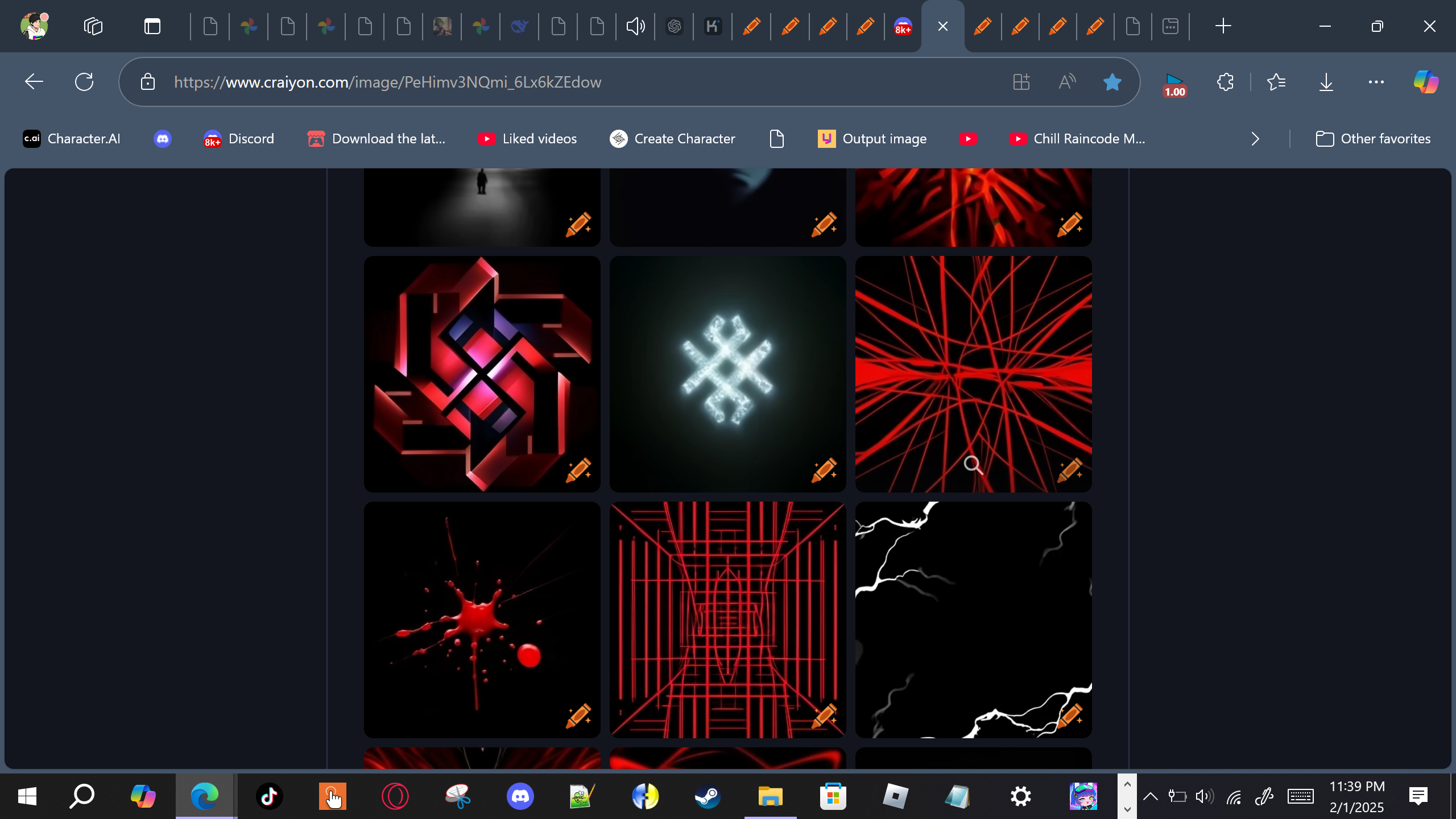Open Other favorites folder
Screen dimensions: 1456x819
[x=1373, y=139]
